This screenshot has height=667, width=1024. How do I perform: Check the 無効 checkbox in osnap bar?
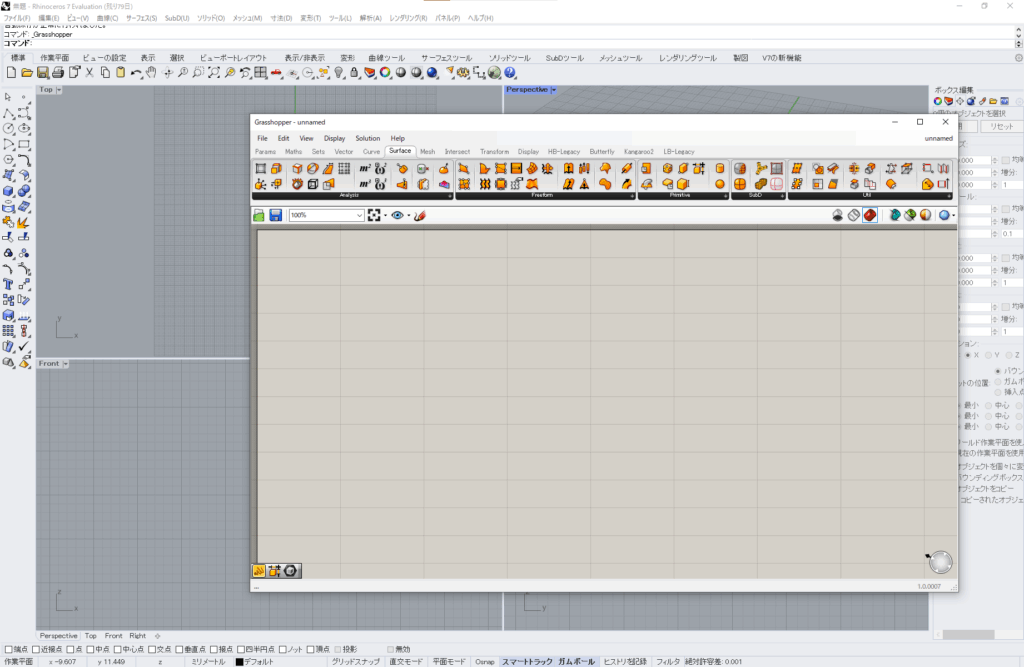click(x=389, y=649)
